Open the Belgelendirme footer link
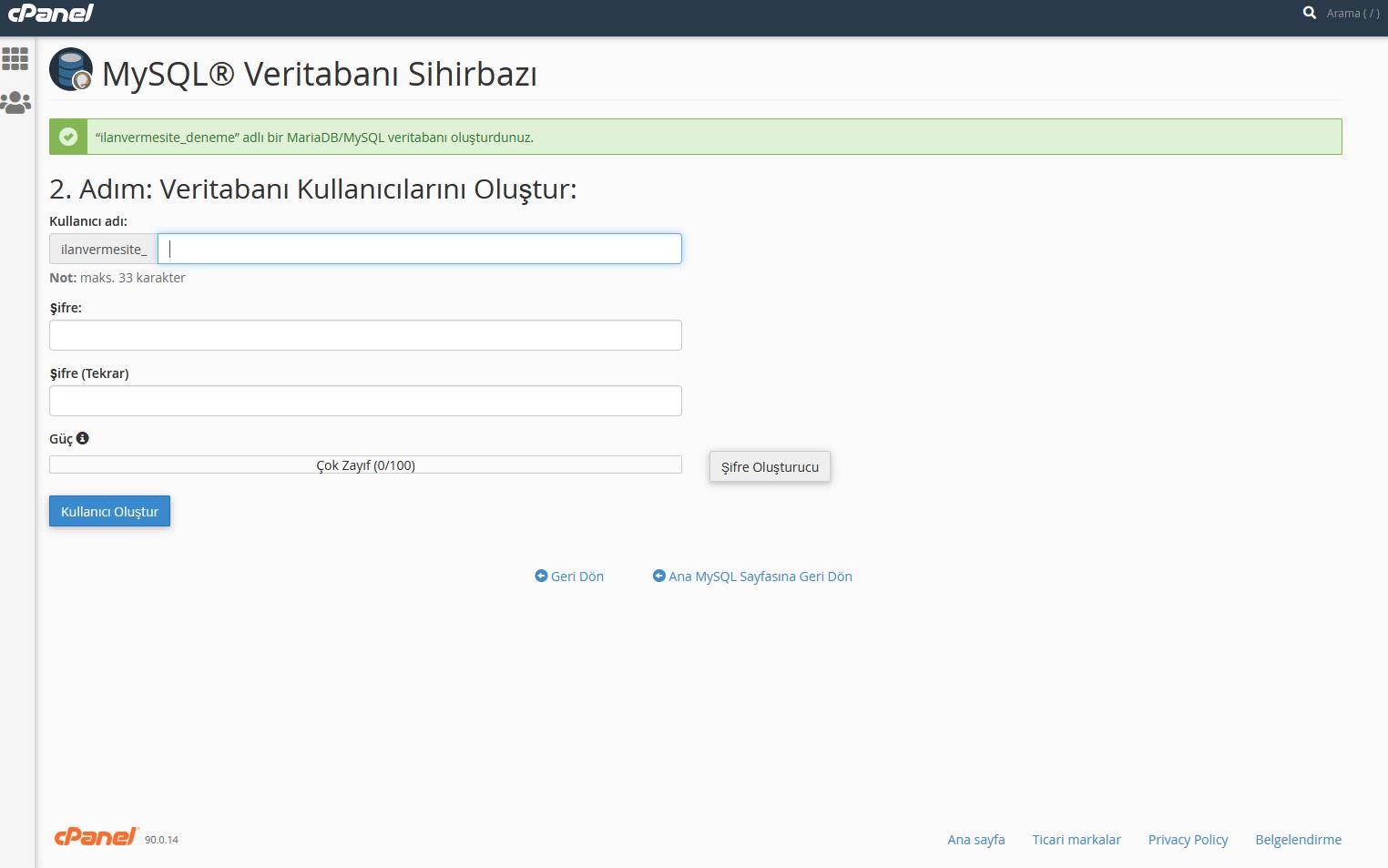The width and height of the screenshot is (1388, 868). [x=1298, y=840]
